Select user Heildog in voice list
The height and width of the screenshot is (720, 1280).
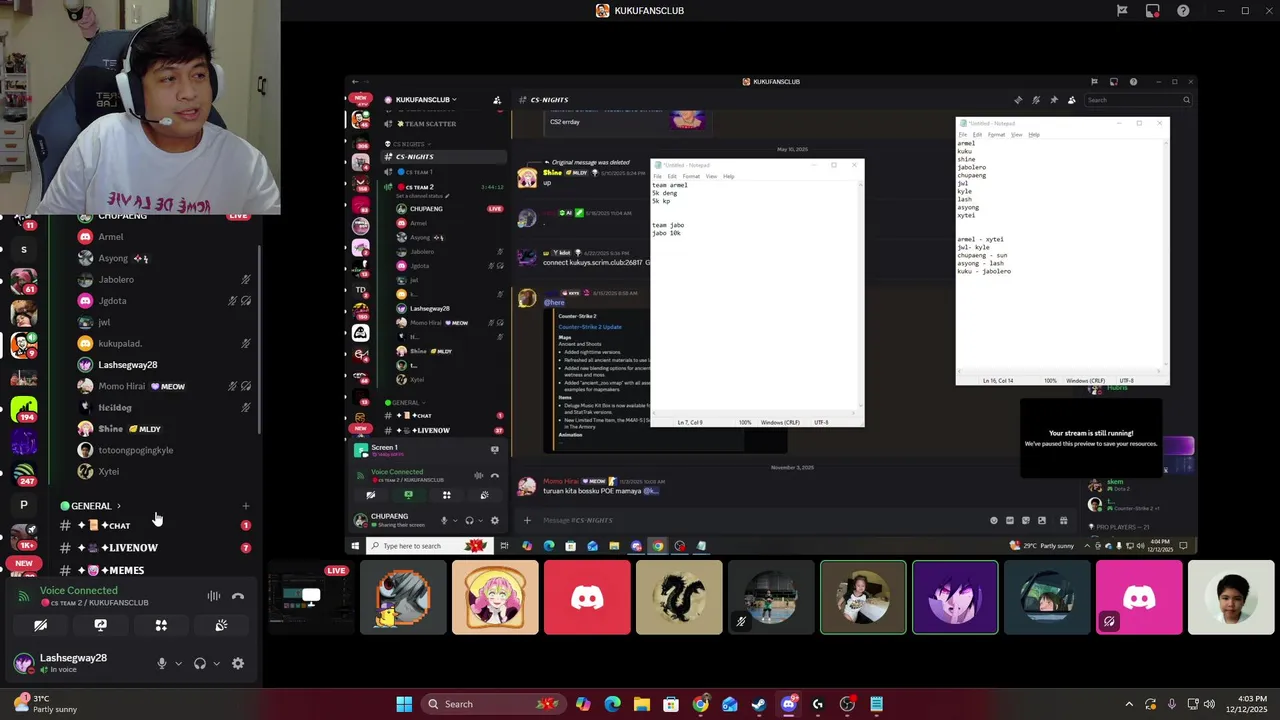click(x=165, y=408)
